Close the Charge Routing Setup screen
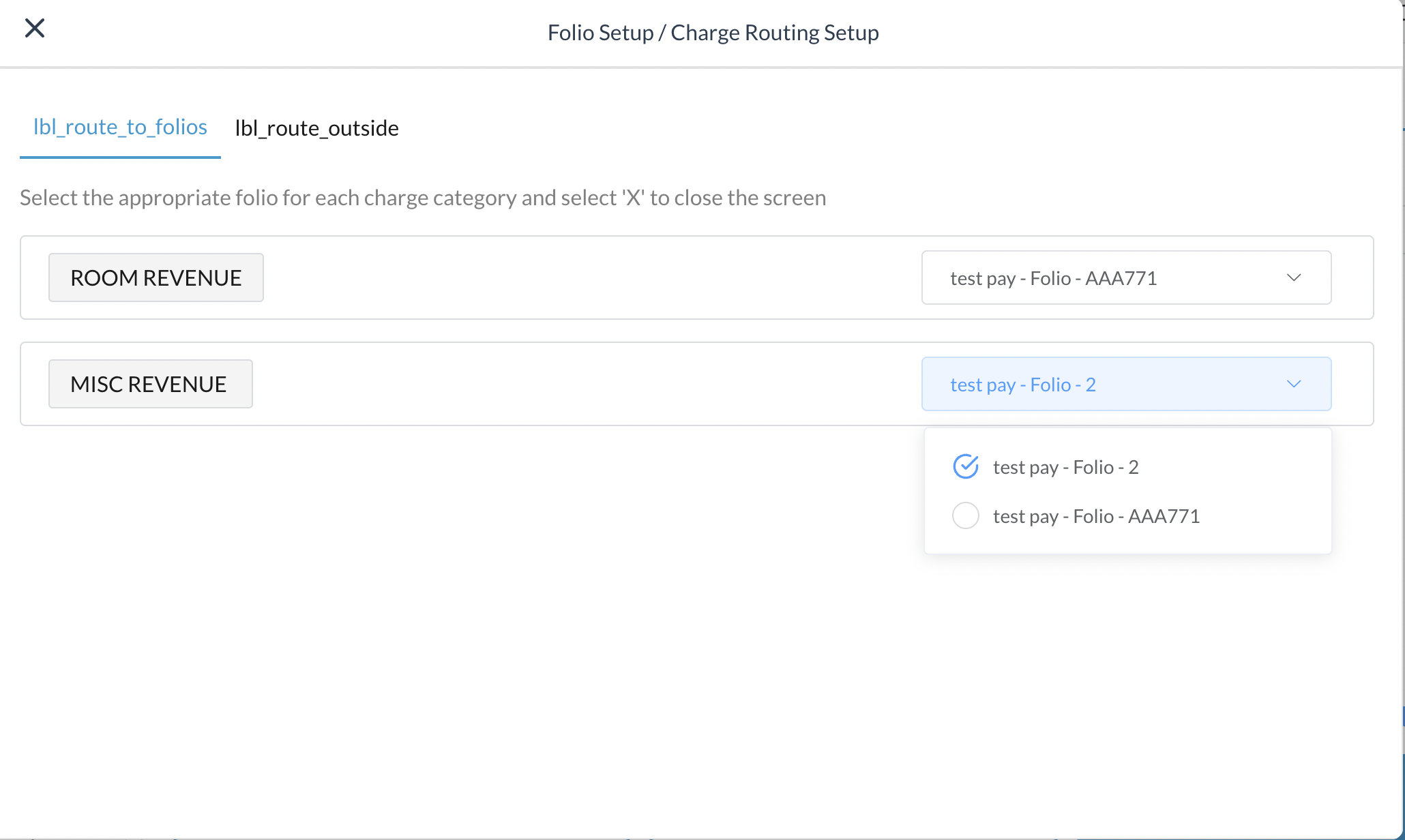Viewport: 1405px width, 840px height. coord(34,28)
